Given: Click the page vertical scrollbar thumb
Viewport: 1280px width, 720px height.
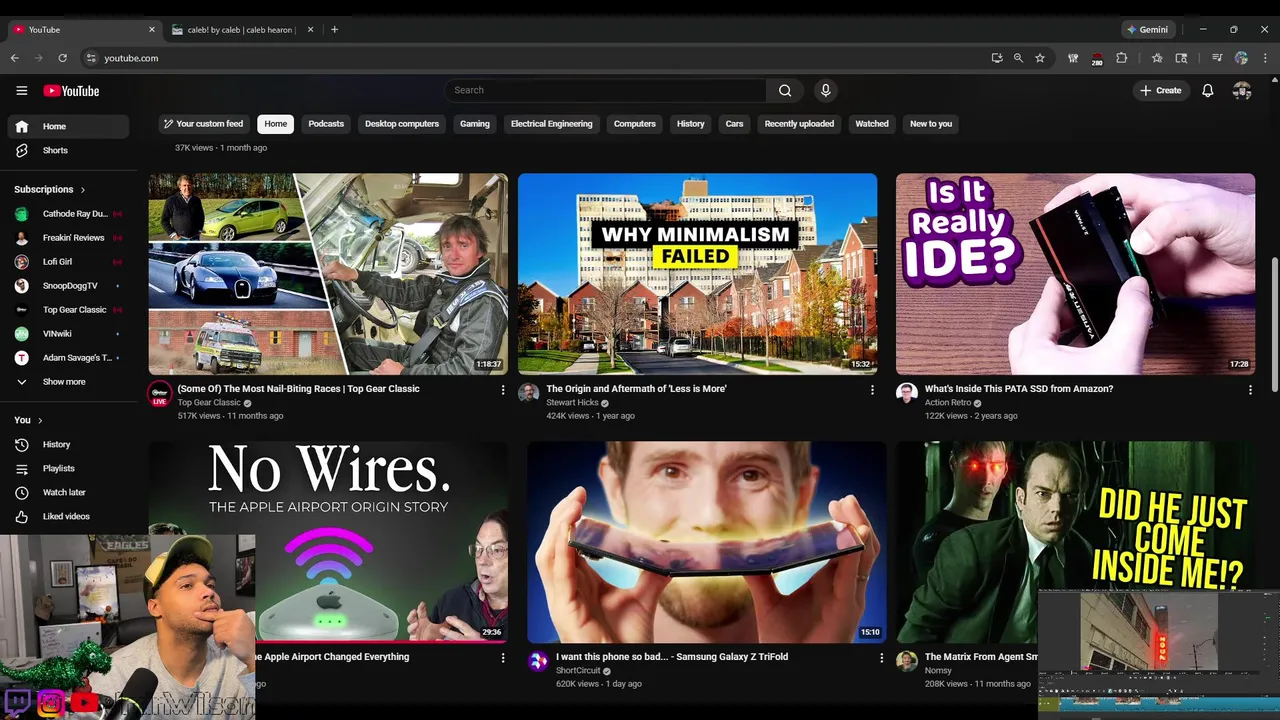Looking at the screenshot, I should [x=1274, y=325].
